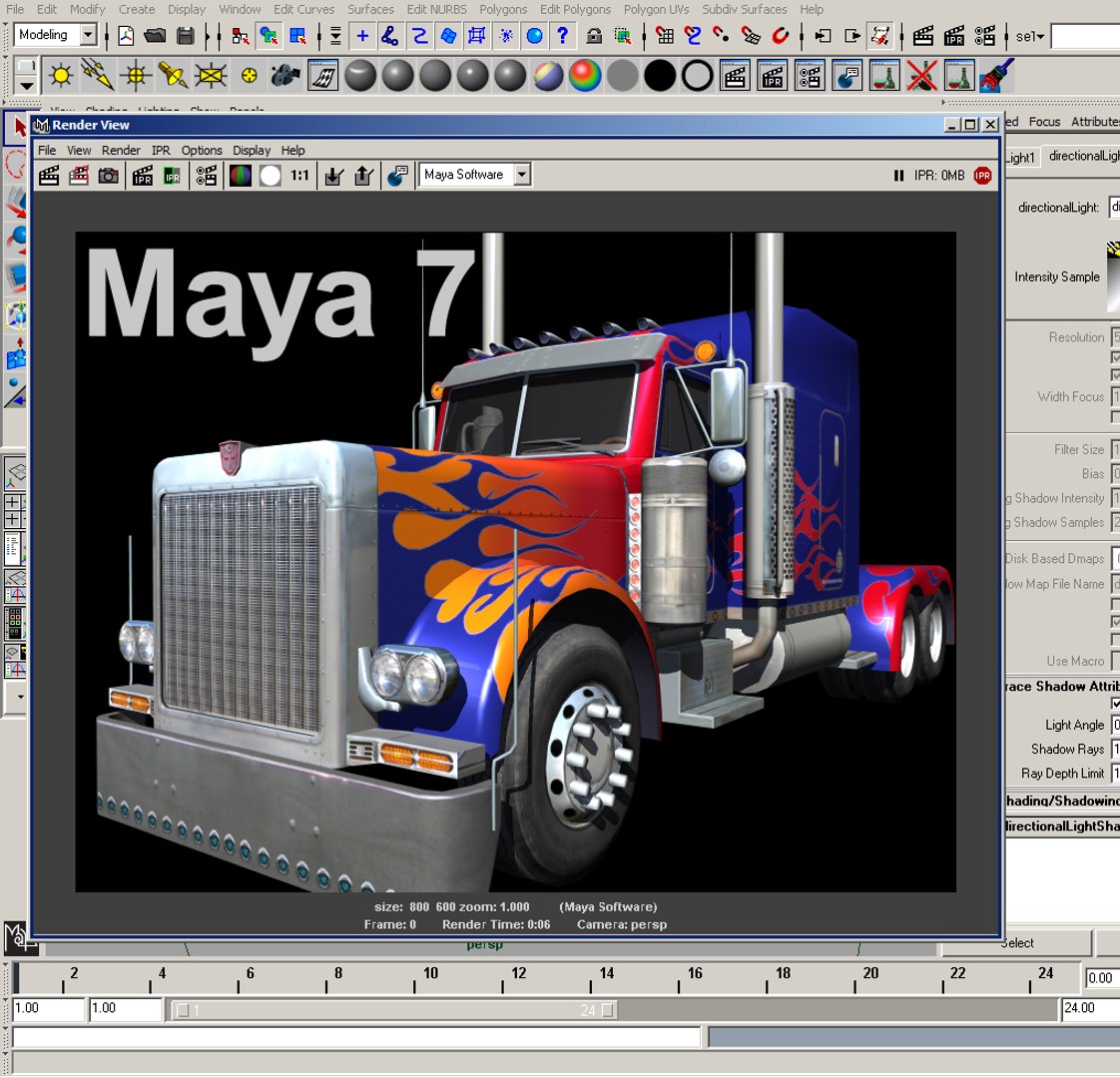This screenshot has height=1078, width=1120.
Task: Click the 1:1 real size button in Render View
Action: point(300,176)
